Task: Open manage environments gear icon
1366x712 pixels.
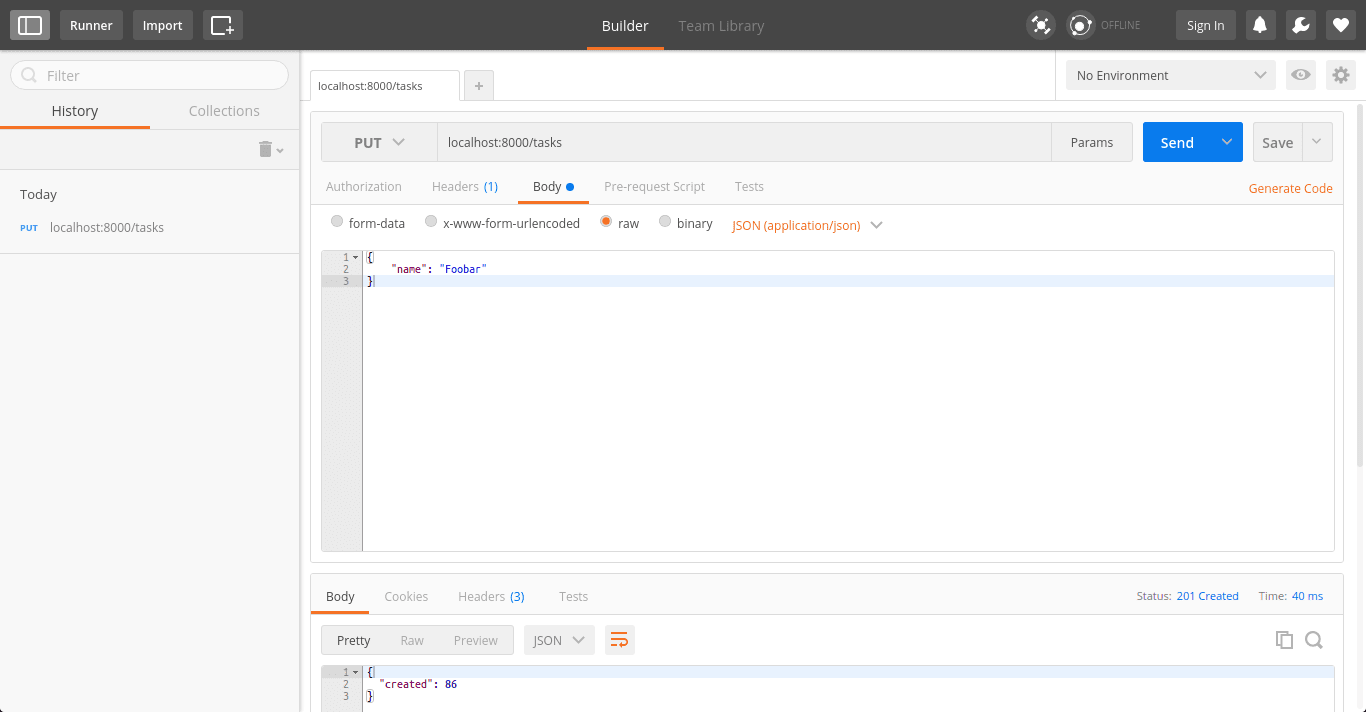Action: 1340,75
